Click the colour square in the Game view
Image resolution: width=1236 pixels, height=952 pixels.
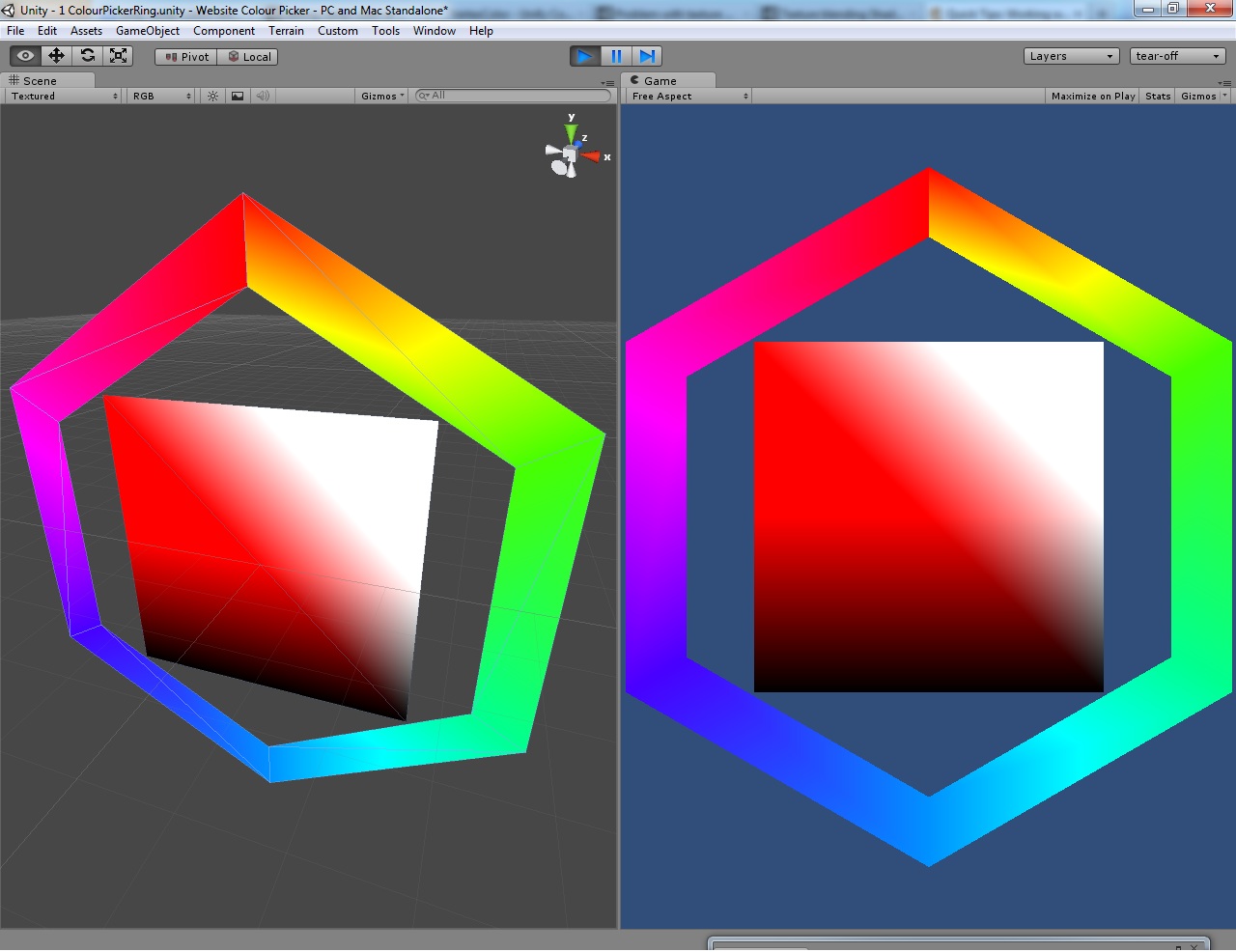pyautogui.click(x=928, y=517)
